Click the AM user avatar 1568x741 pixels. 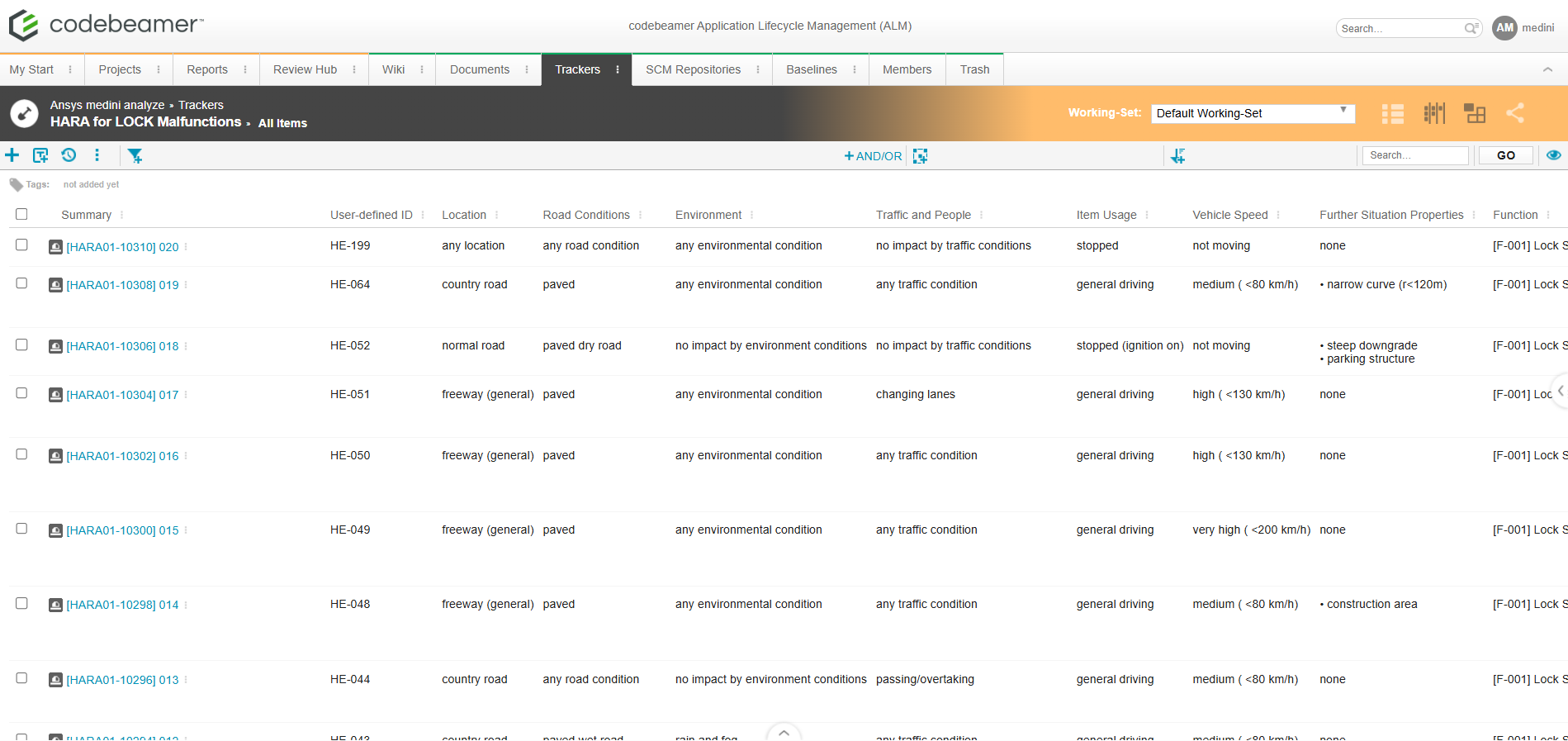pos(1504,27)
